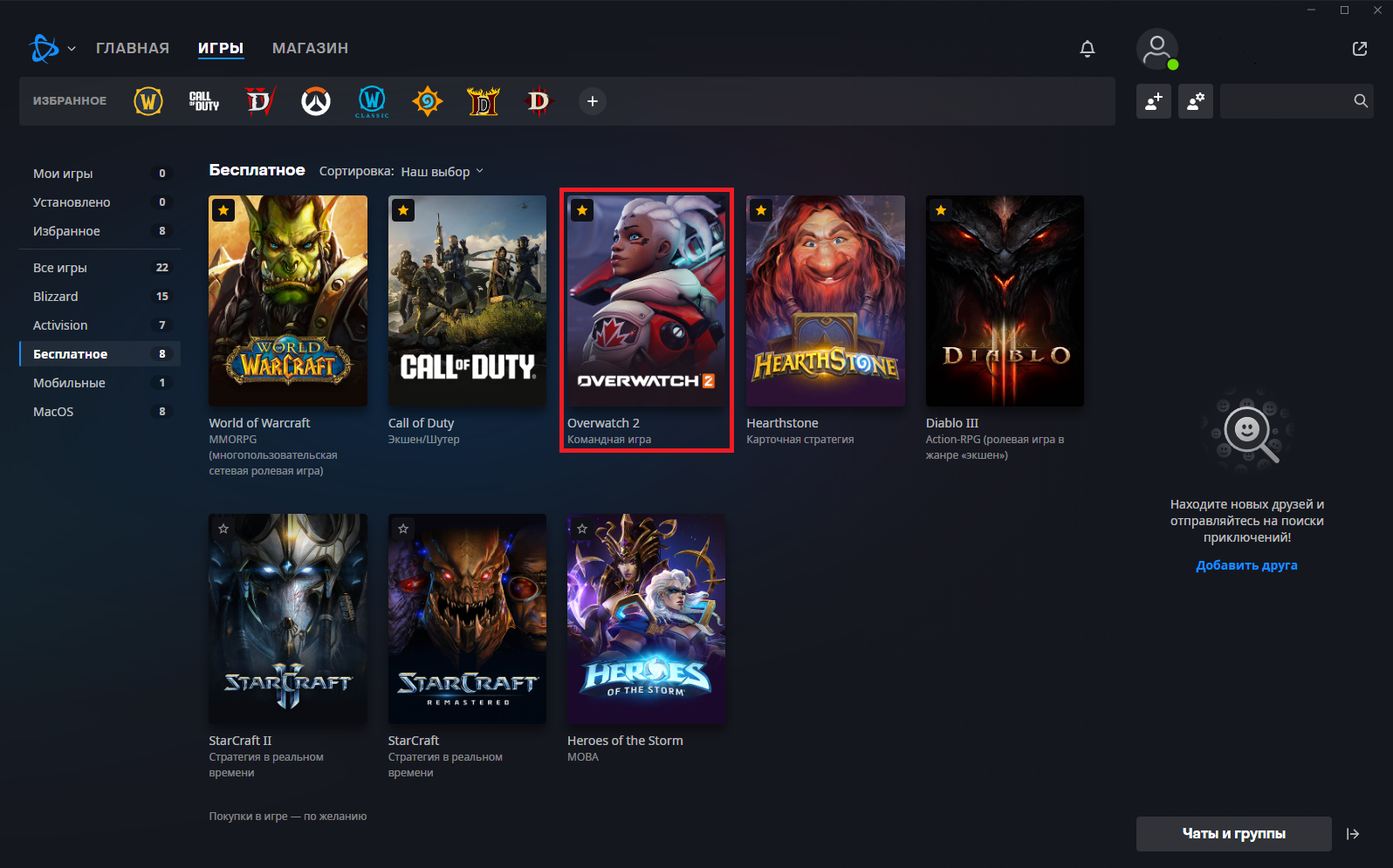Image resolution: width=1393 pixels, height=868 pixels.
Task: Unfavorite World of Warcraft using its star
Action: click(224, 210)
